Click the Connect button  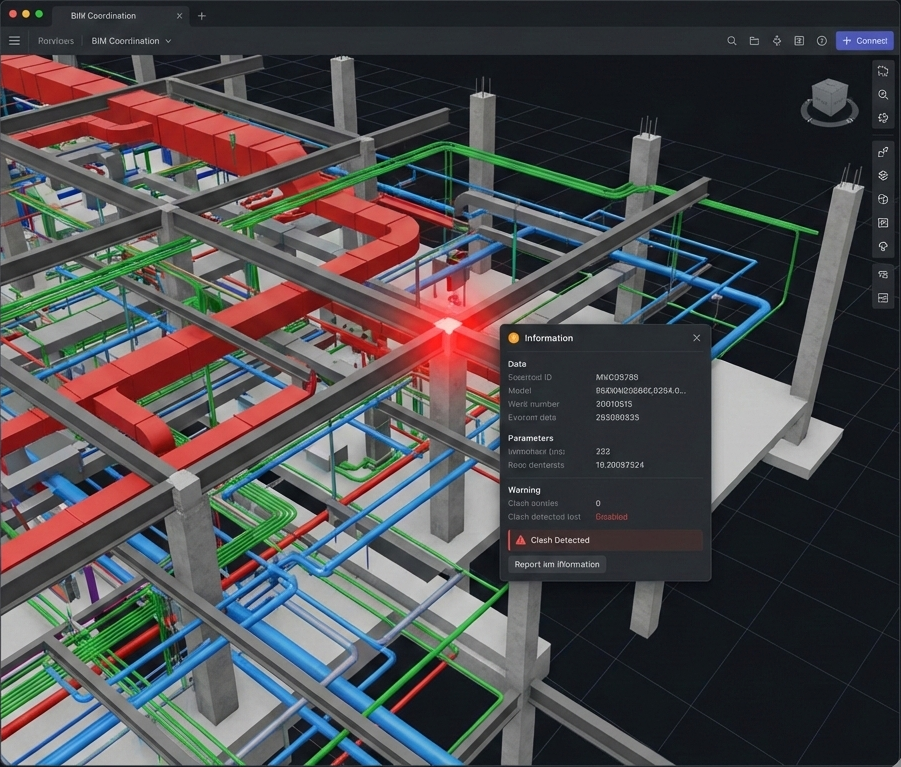tap(864, 41)
